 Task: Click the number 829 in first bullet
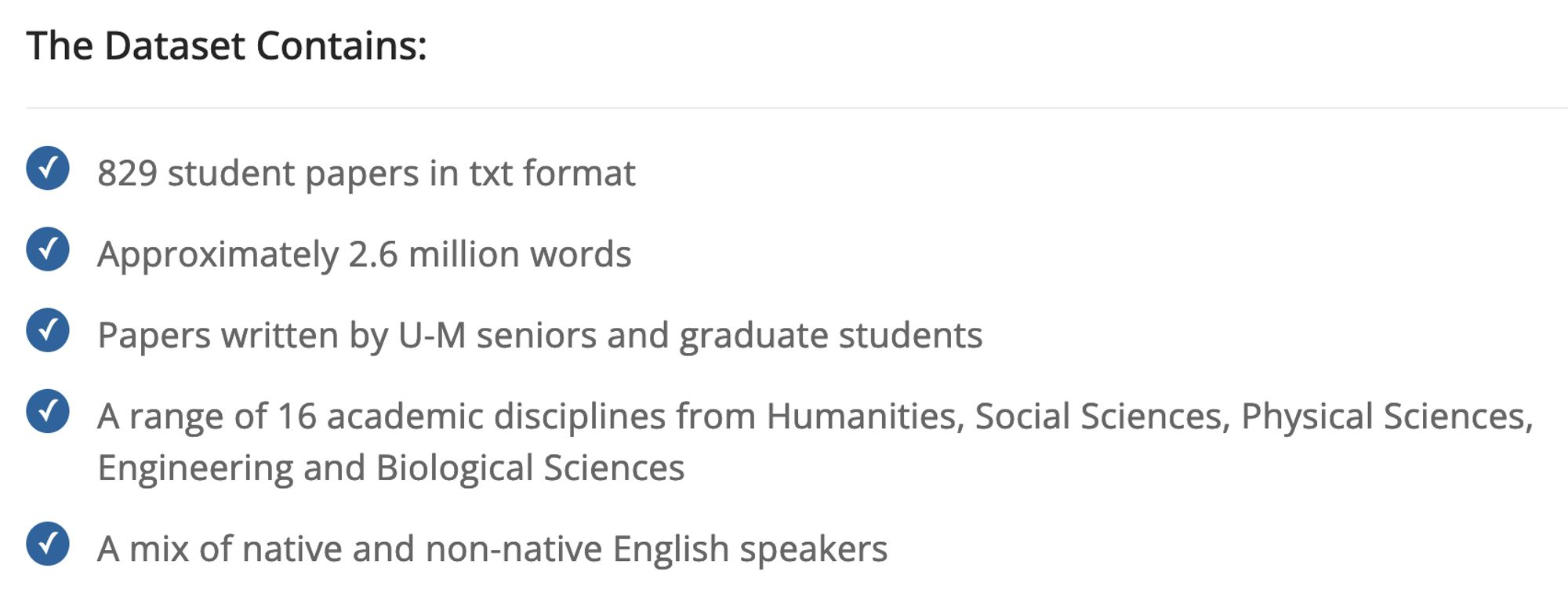pos(128,173)
